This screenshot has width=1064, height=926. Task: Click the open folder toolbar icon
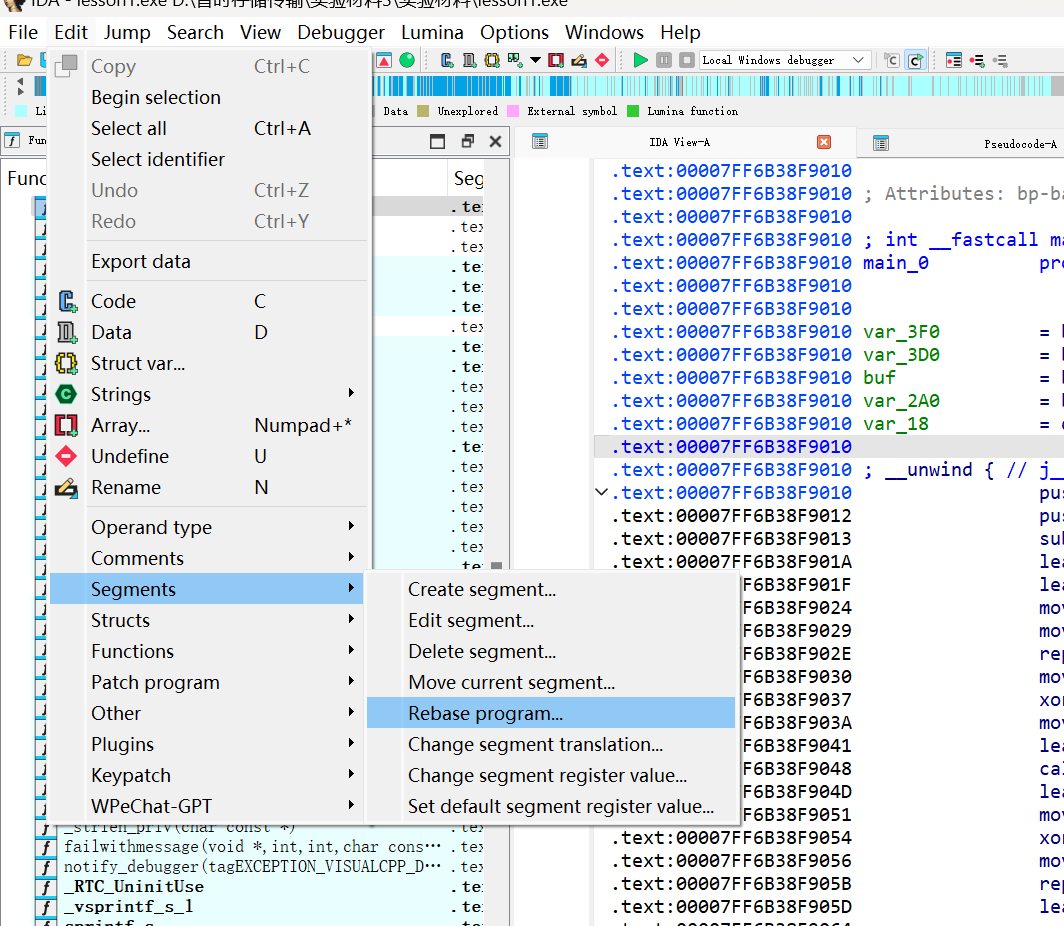click(24, 60)
